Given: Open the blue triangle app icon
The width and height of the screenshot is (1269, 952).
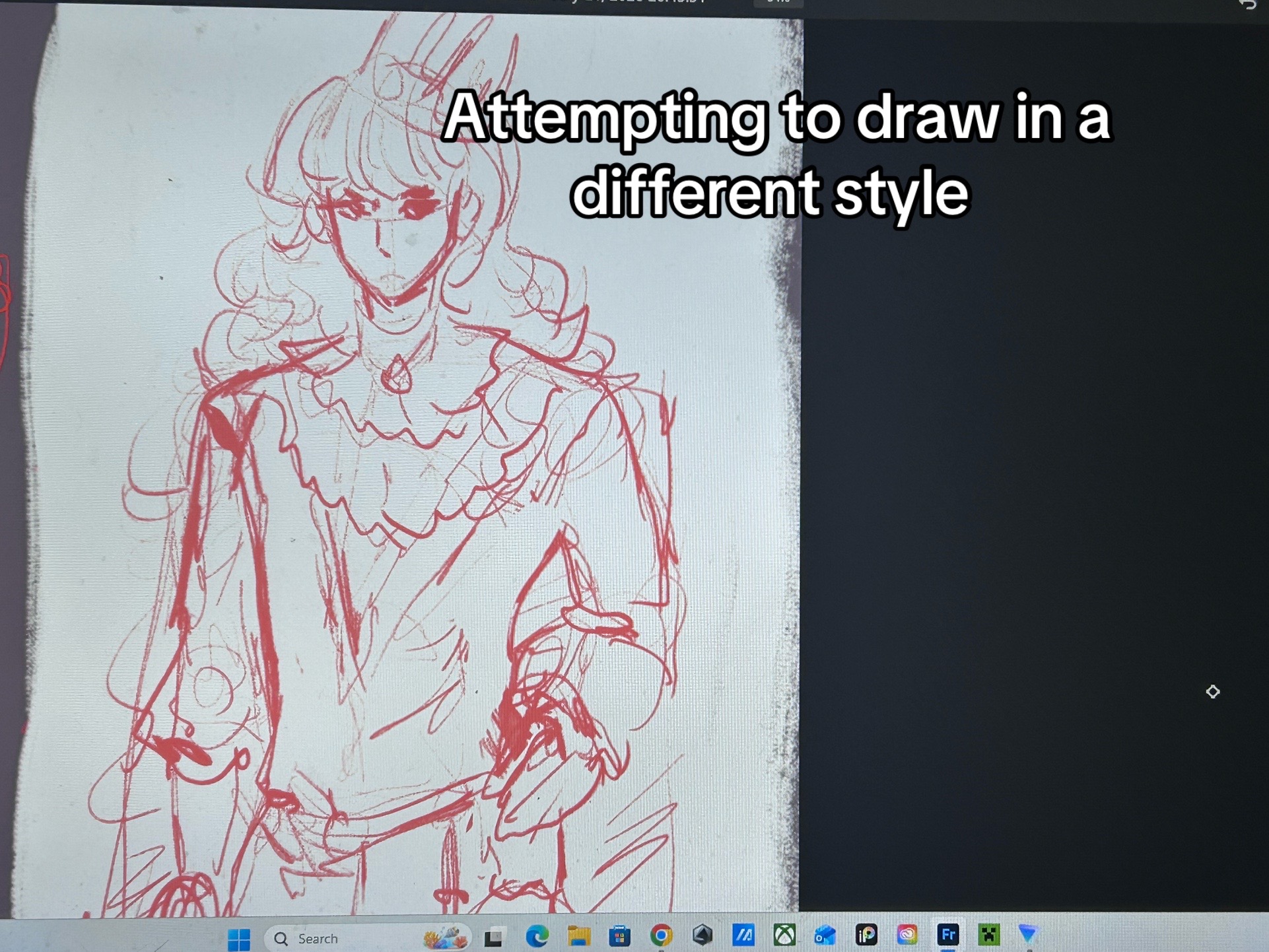Looking at the screenshot, I should (x=1029, y=933).
